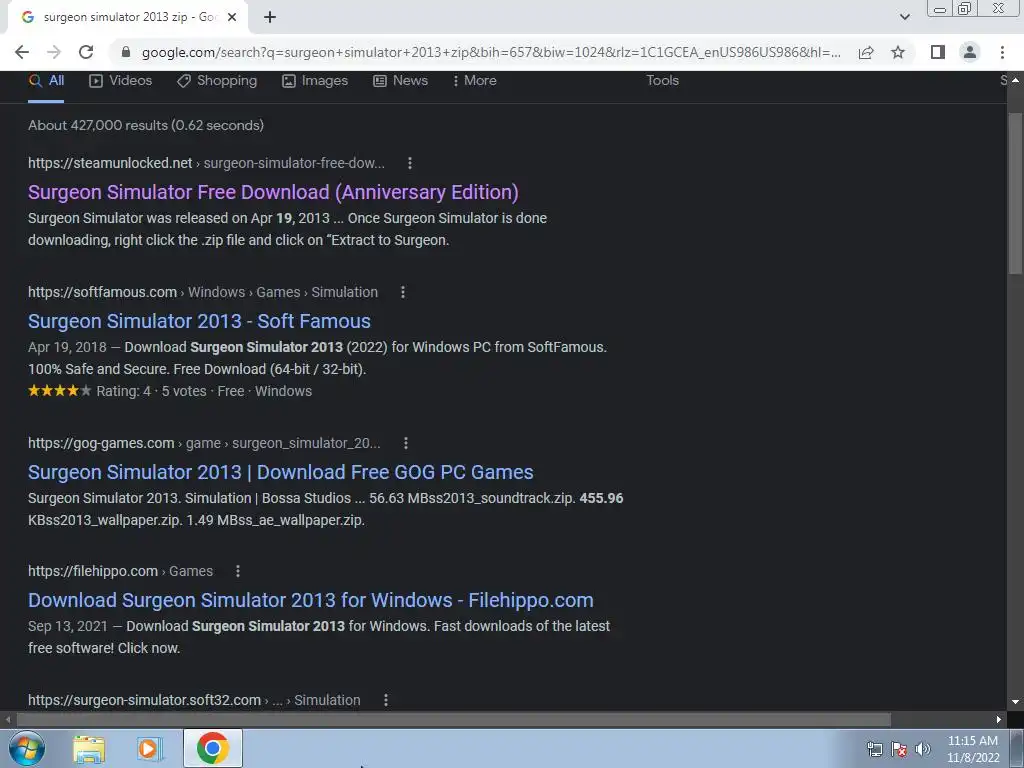Select the All search tab

click(x=46, y=80)
